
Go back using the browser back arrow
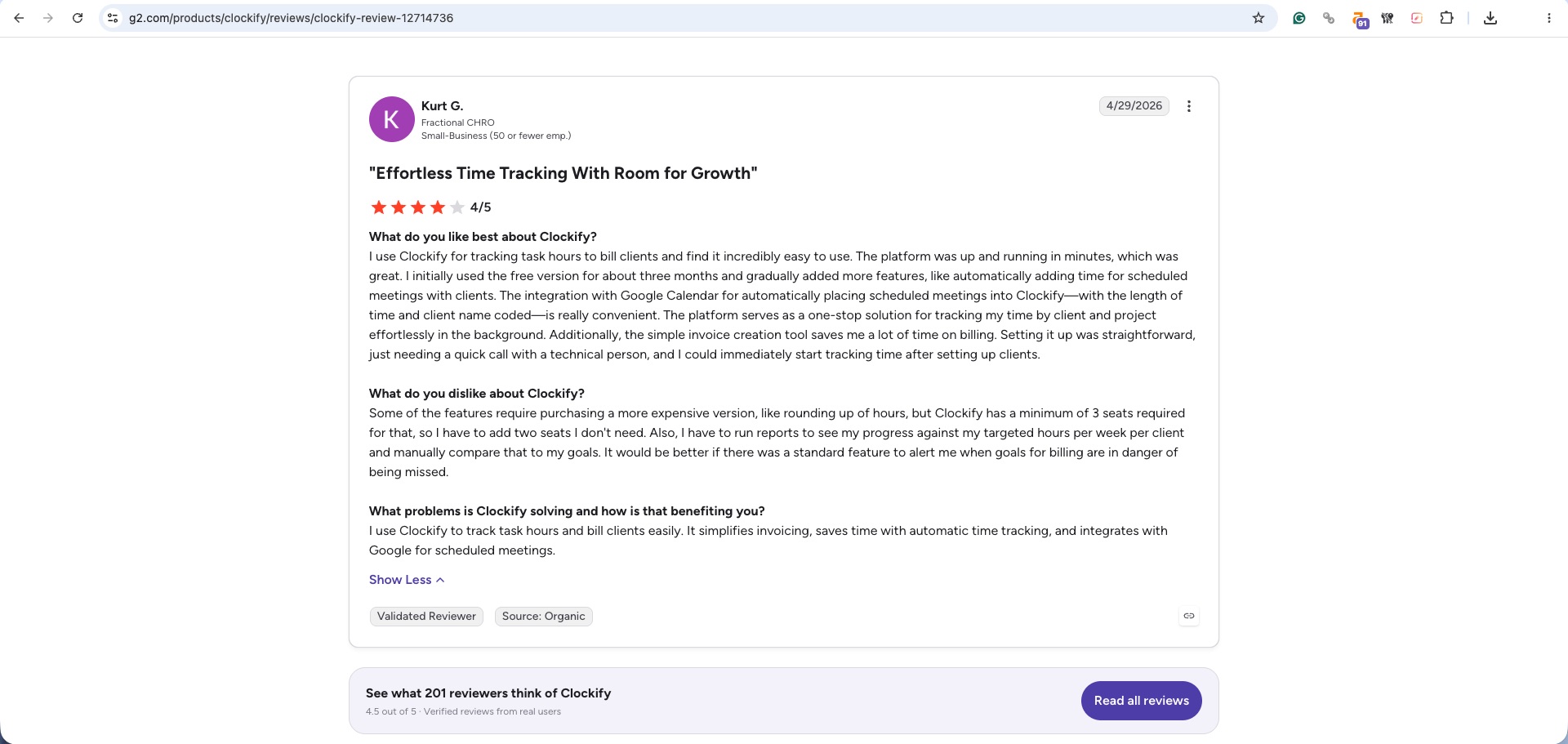19,18
